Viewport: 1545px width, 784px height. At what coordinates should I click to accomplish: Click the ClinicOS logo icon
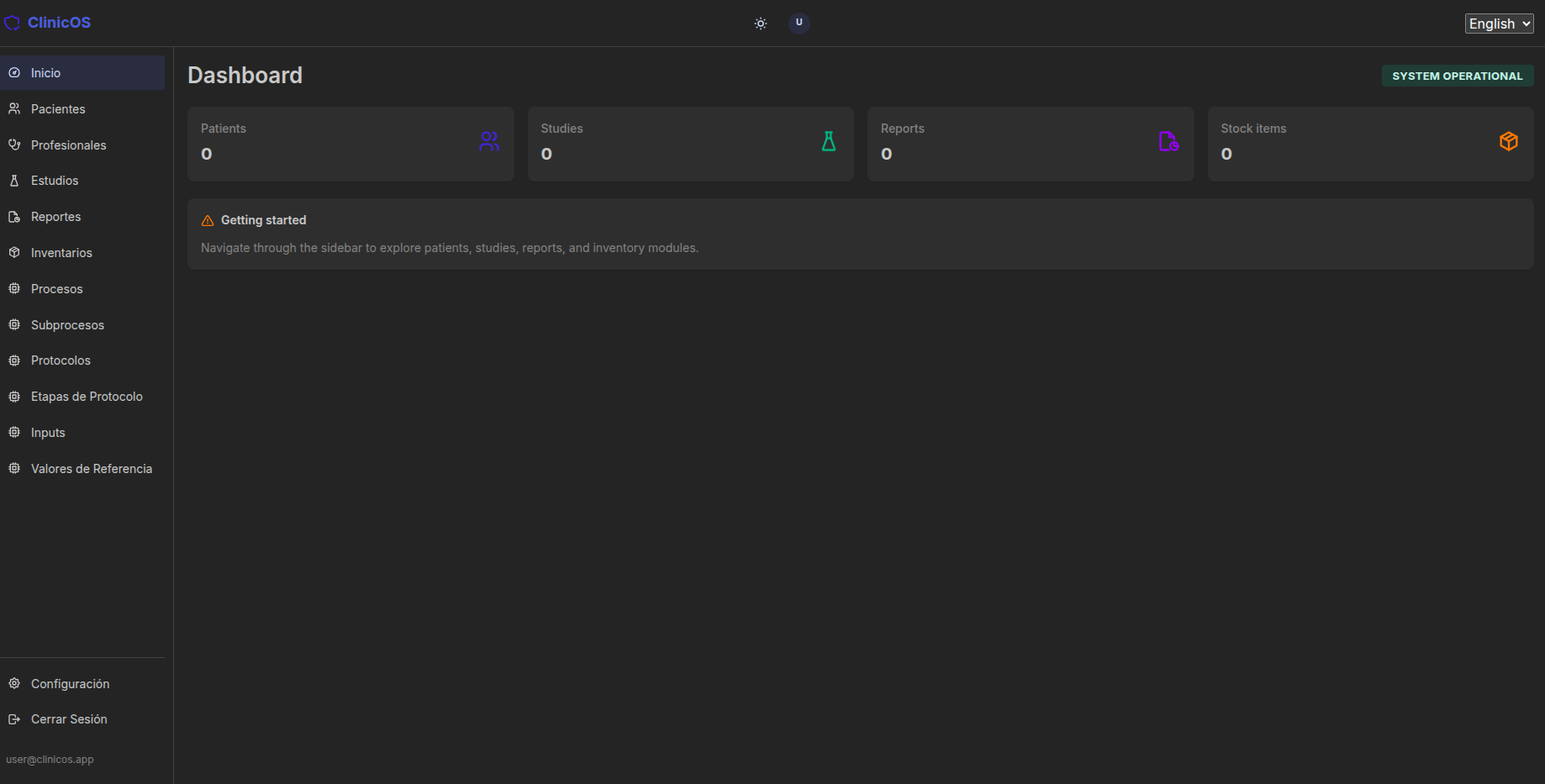pyautogui.click(x=12, y=22)
